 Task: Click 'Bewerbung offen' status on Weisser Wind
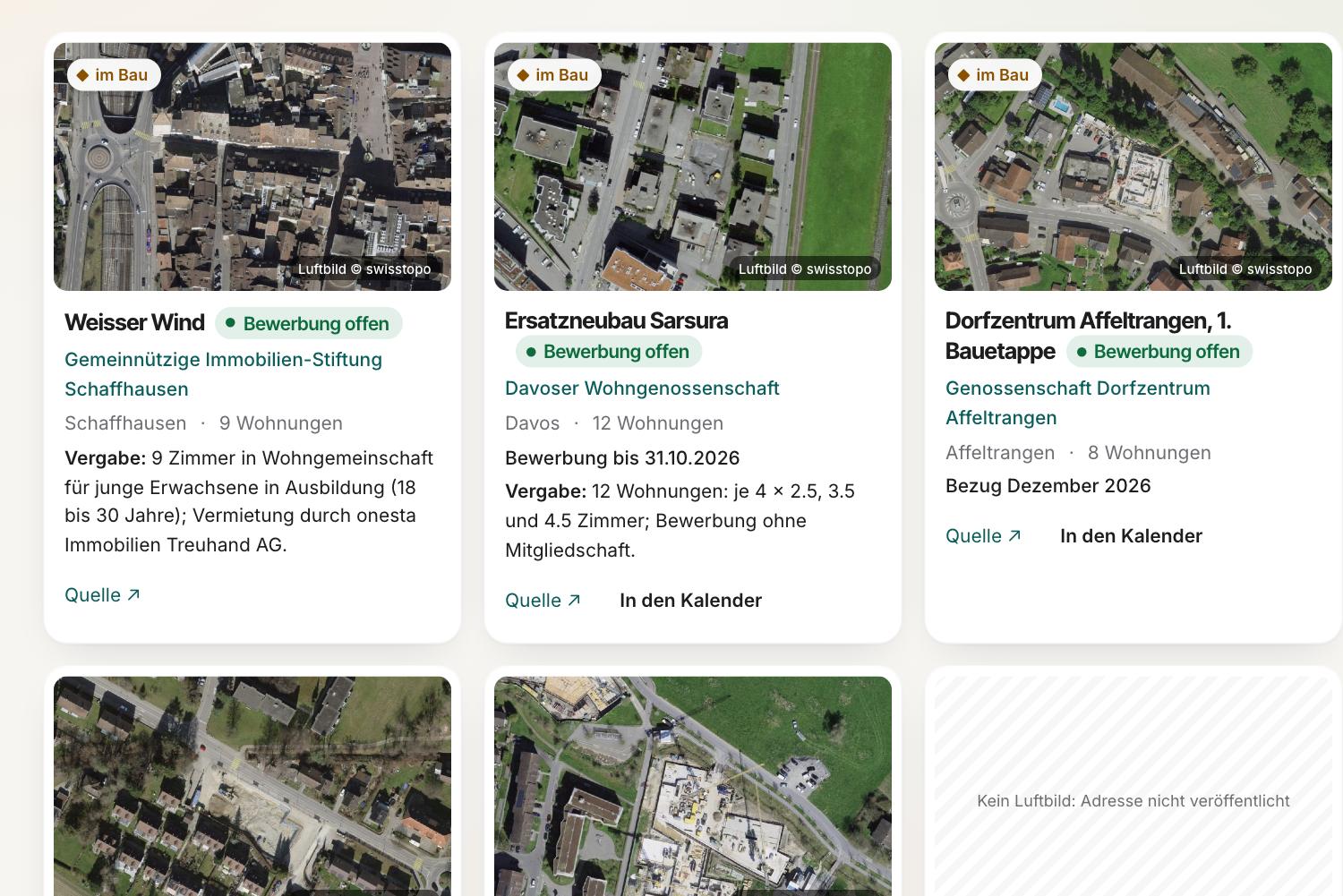tap(309, 323)
